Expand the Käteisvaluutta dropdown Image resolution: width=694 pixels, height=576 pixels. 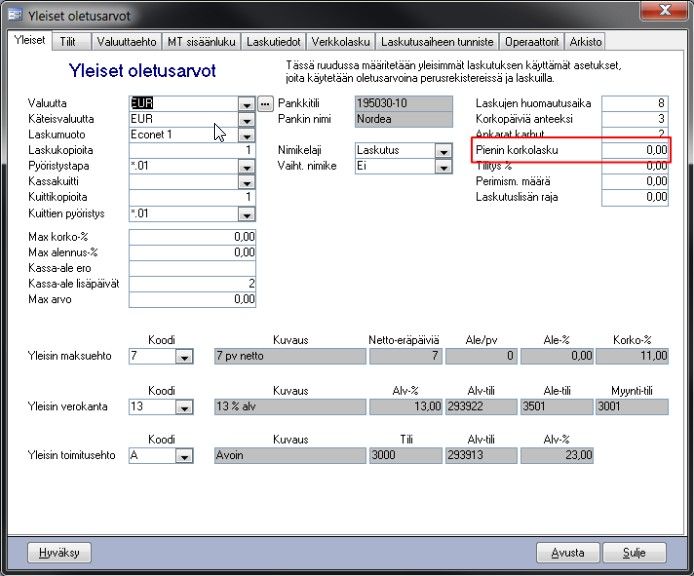click(247, 120)
